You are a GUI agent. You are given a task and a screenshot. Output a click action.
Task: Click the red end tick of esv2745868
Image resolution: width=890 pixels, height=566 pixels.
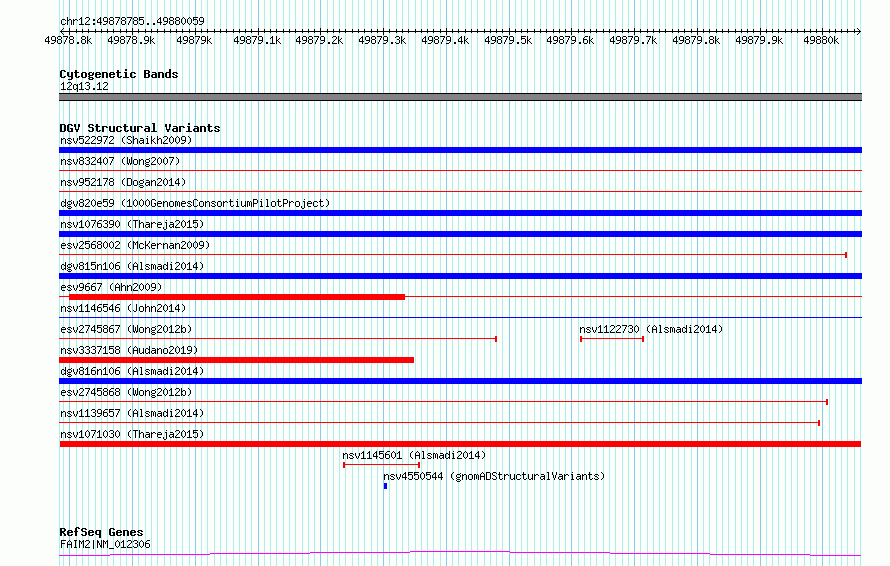[827, 402]
